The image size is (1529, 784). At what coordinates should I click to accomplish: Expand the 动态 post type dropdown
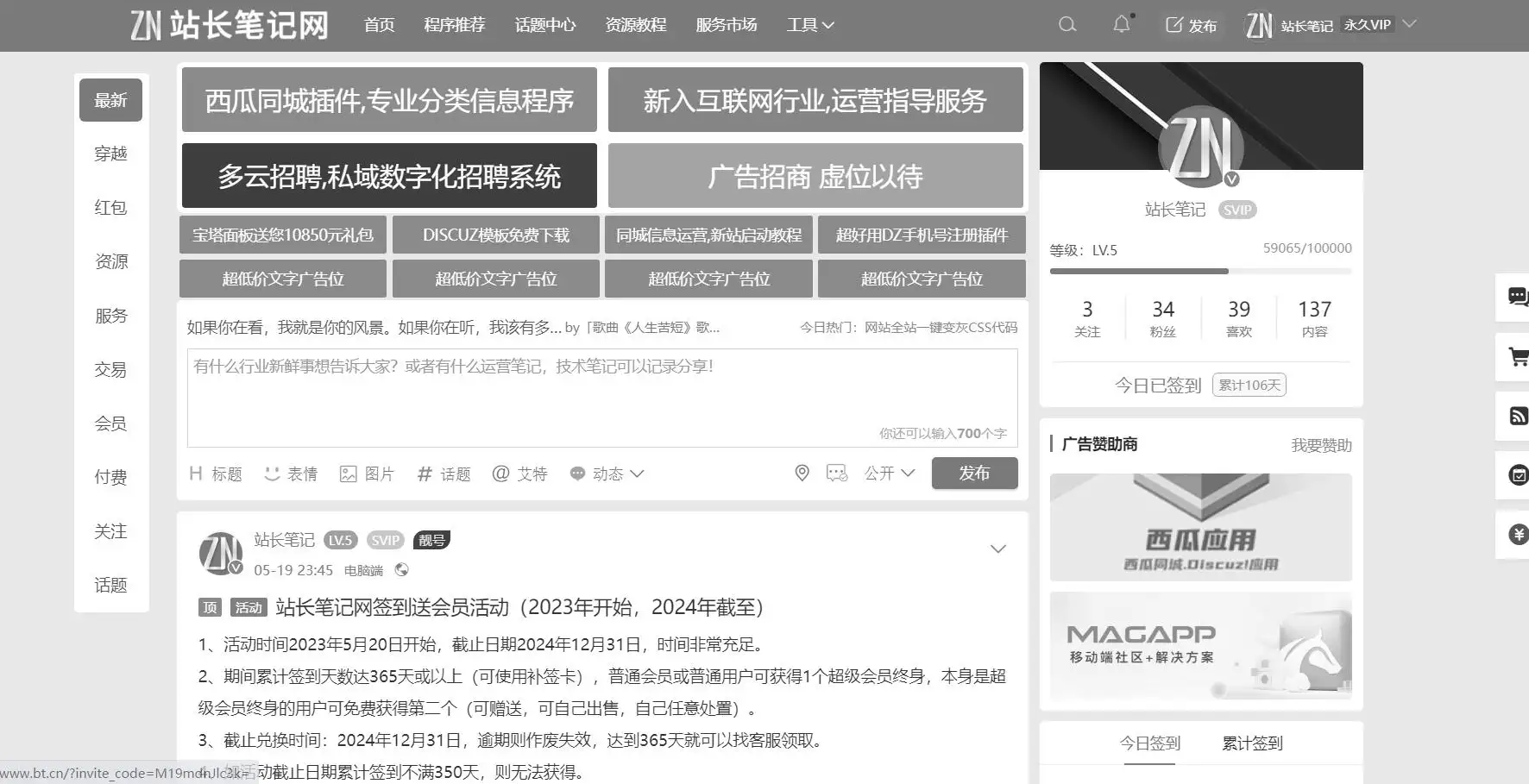point(607,474)
